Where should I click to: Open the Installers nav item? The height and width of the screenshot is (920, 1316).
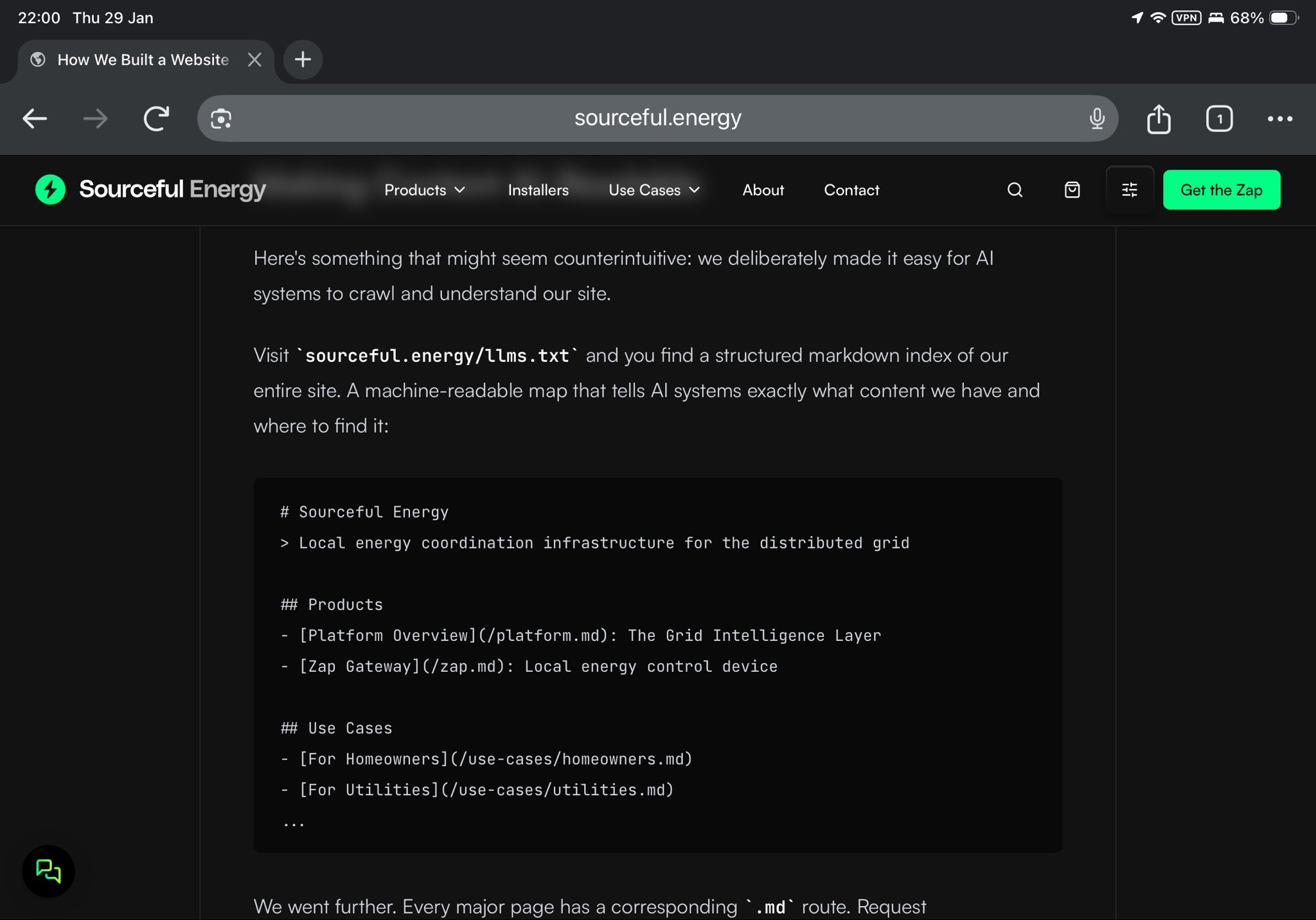point(538,190)
